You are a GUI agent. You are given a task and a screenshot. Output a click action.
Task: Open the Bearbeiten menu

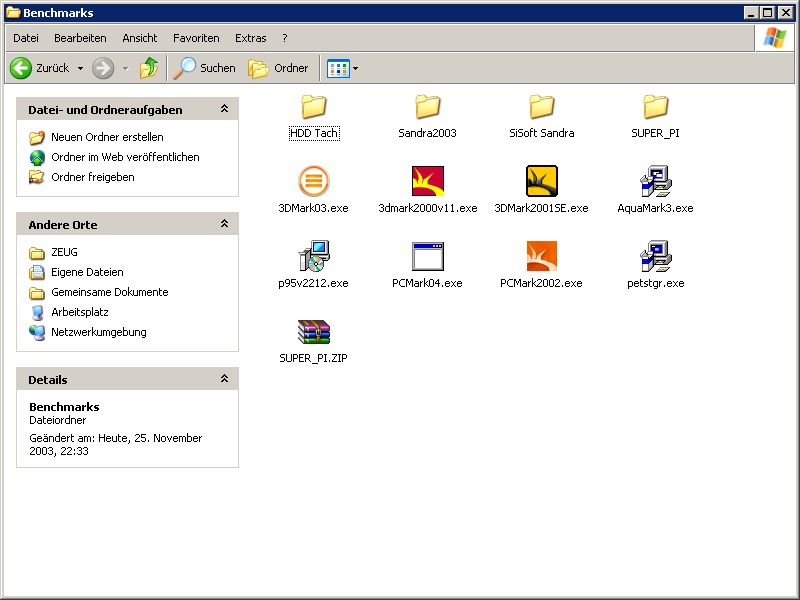coord(80,38)
